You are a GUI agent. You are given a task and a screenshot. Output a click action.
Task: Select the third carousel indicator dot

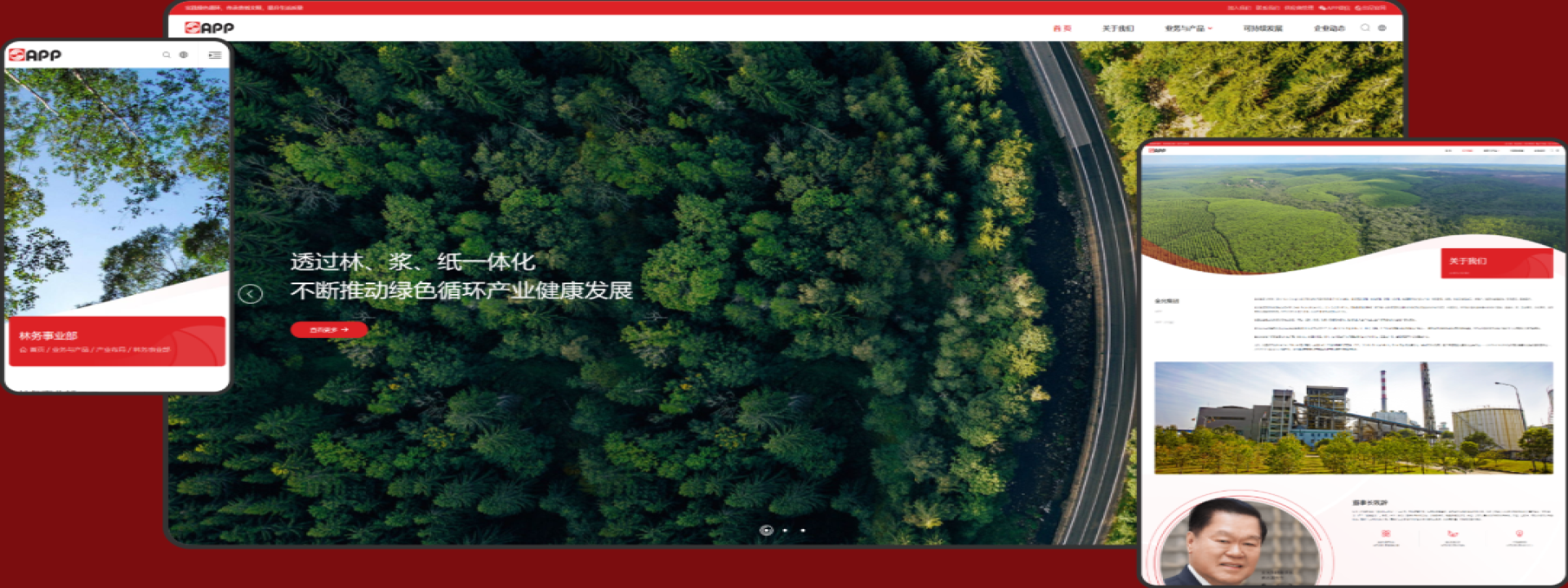point(803,530)
